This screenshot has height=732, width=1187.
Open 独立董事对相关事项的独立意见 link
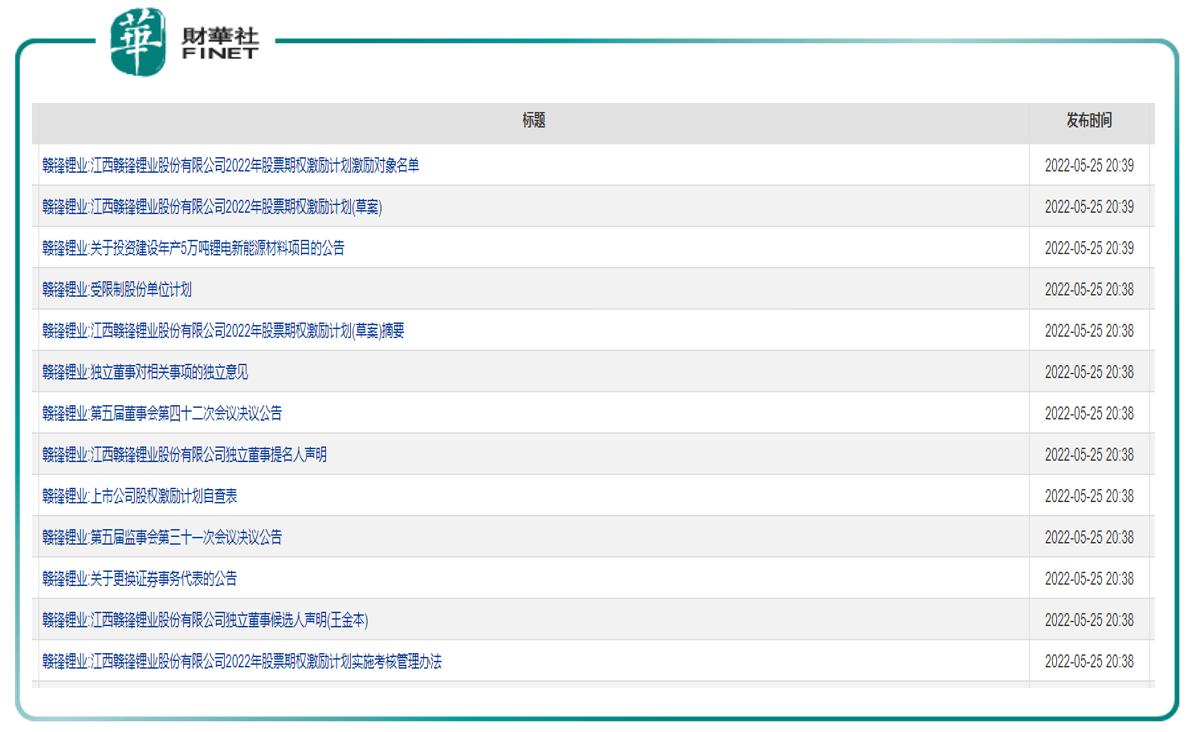[x=145, y=372]
